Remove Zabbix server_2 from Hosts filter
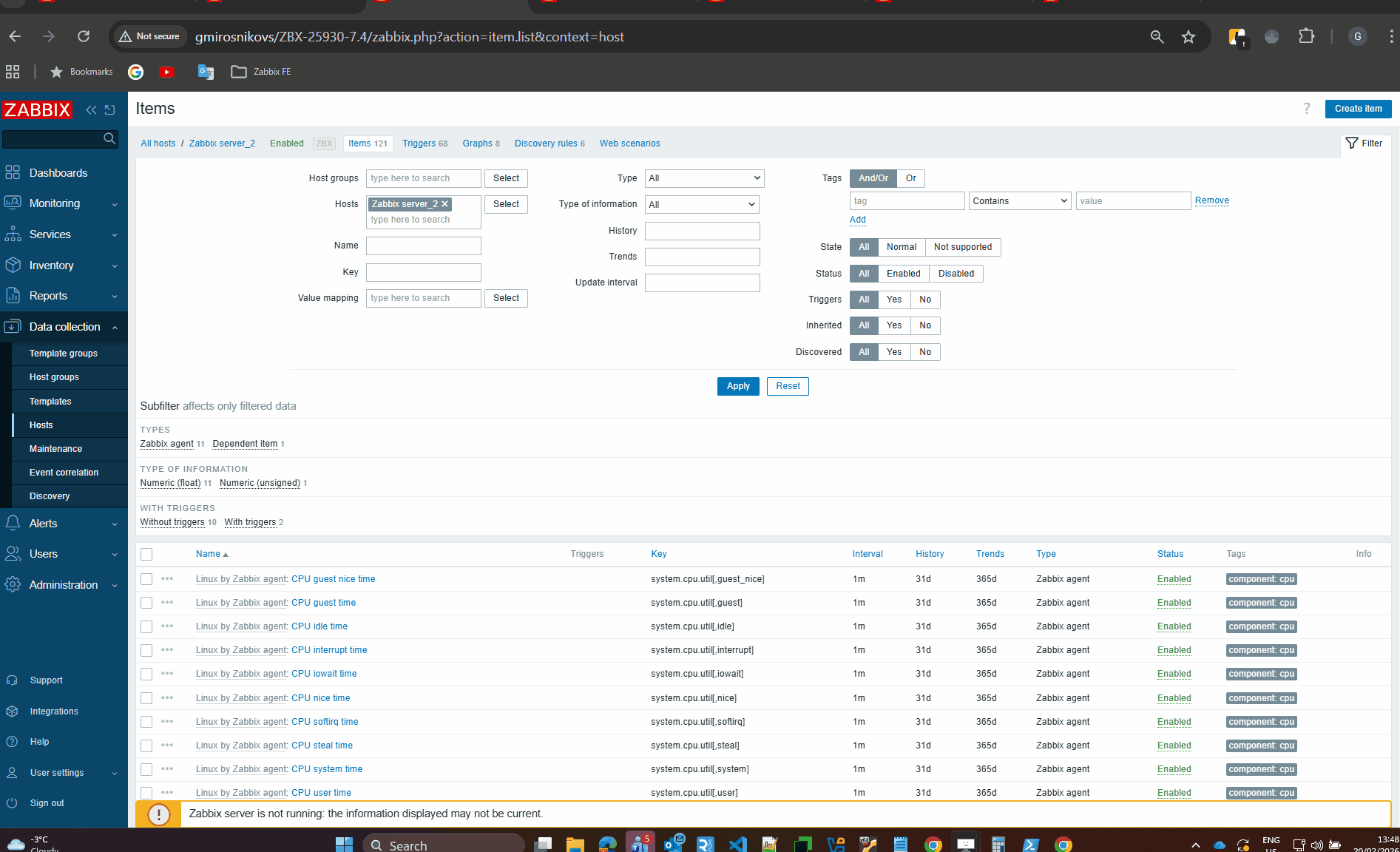The image size is (1400, 852). point(445,204)
